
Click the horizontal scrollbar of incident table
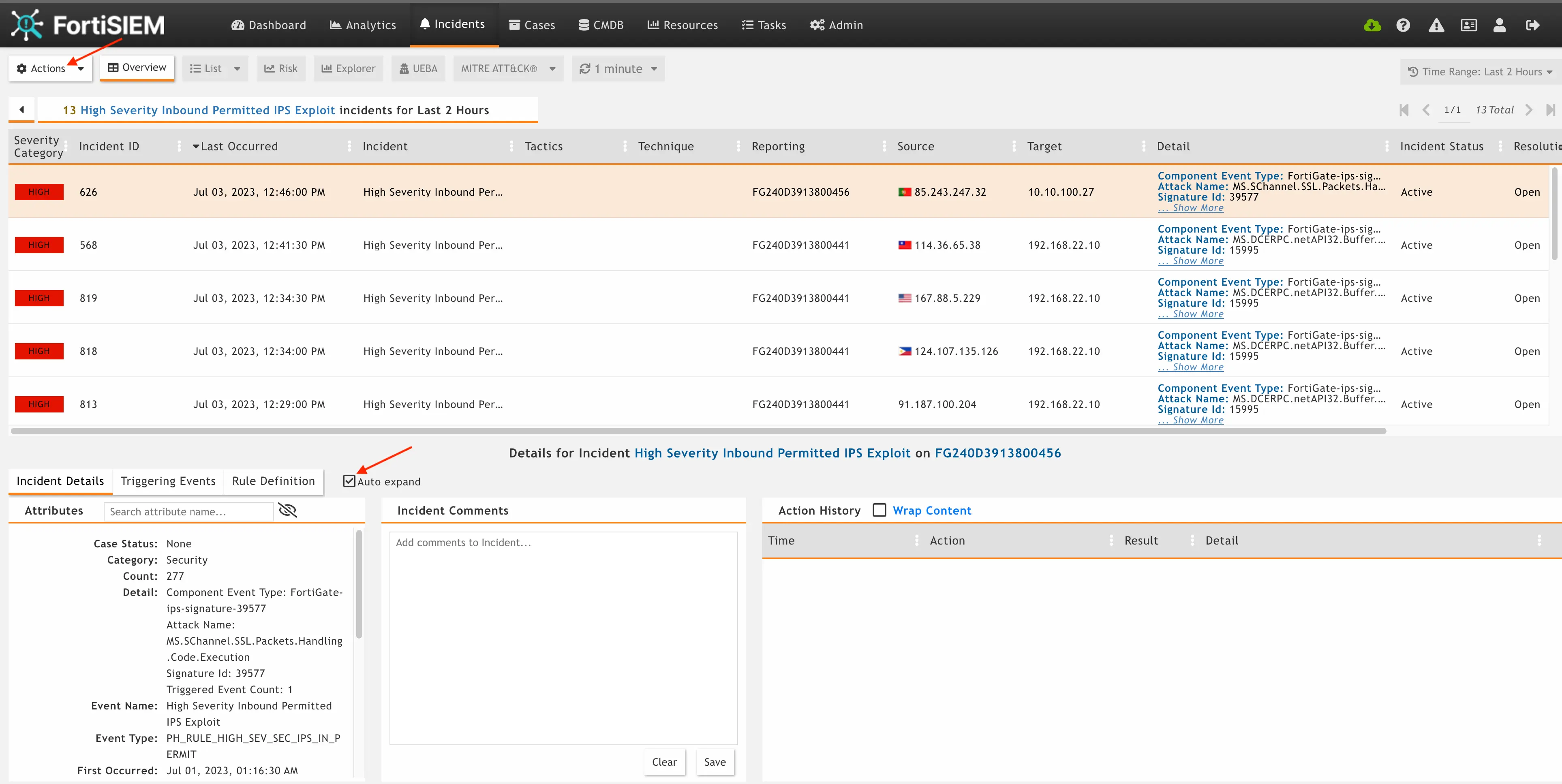pos(698,431)
